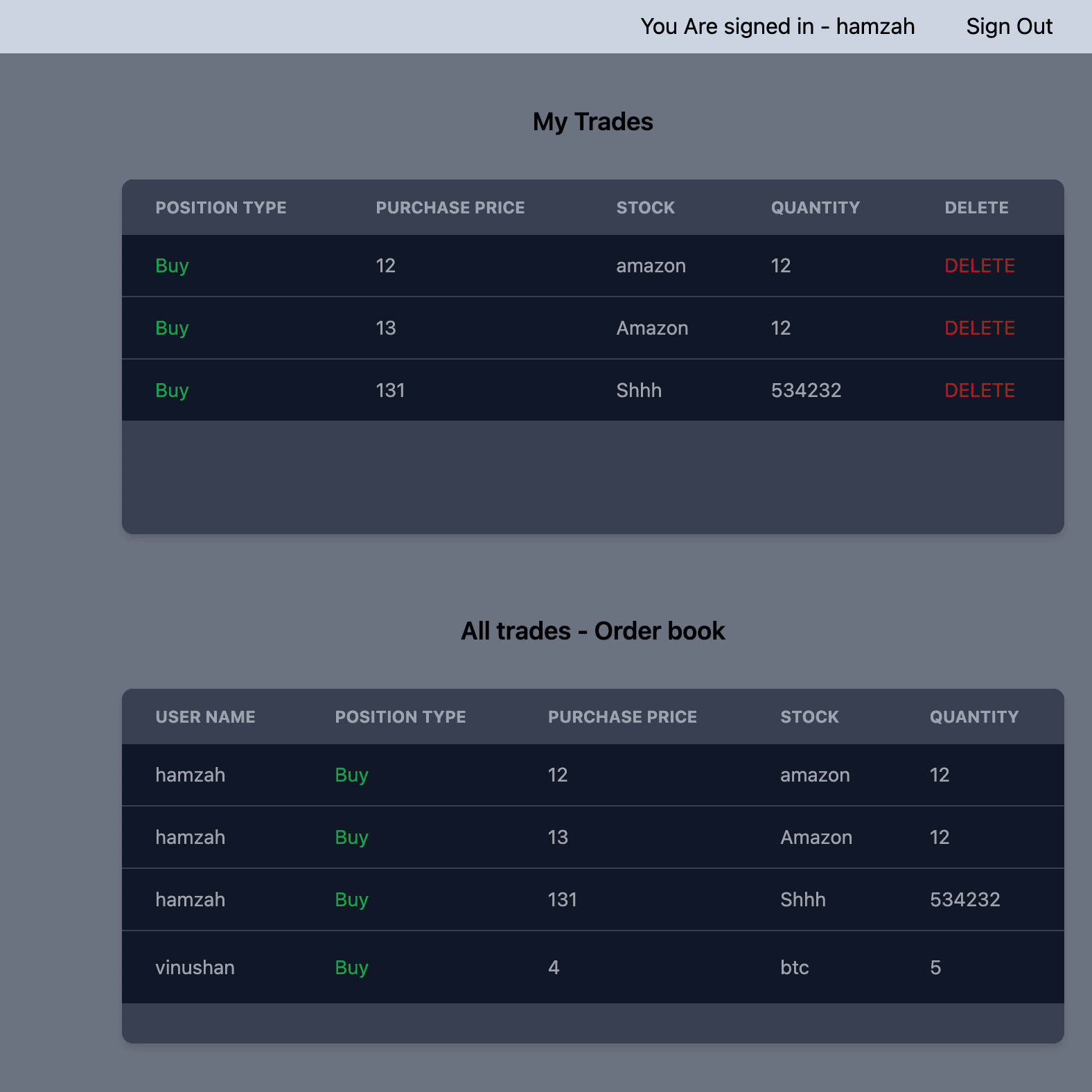Click Buy in My Trades Shhh row
The image size is (1092, 1092).
(x=172, y=391)
